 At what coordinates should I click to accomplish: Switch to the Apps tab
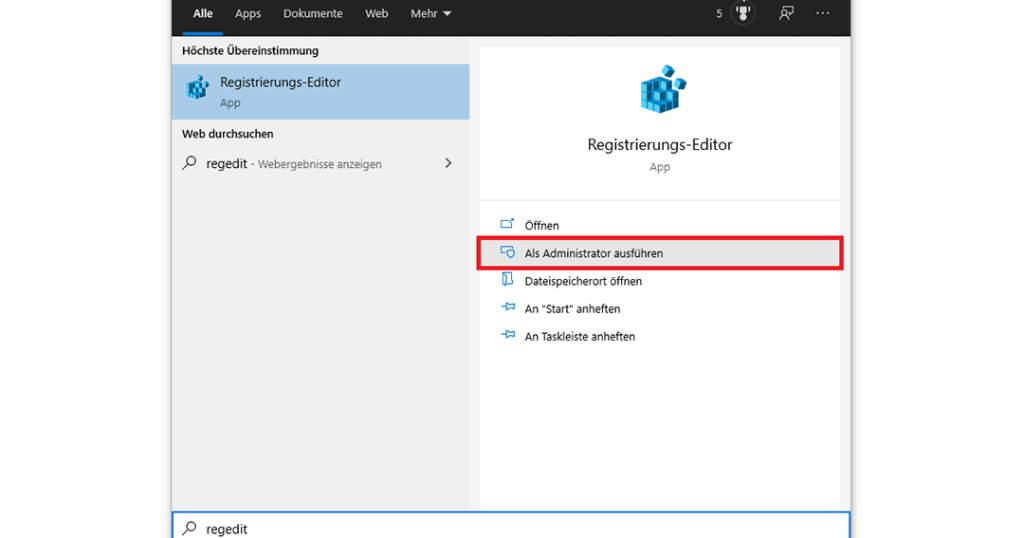(x=248, y=14)
